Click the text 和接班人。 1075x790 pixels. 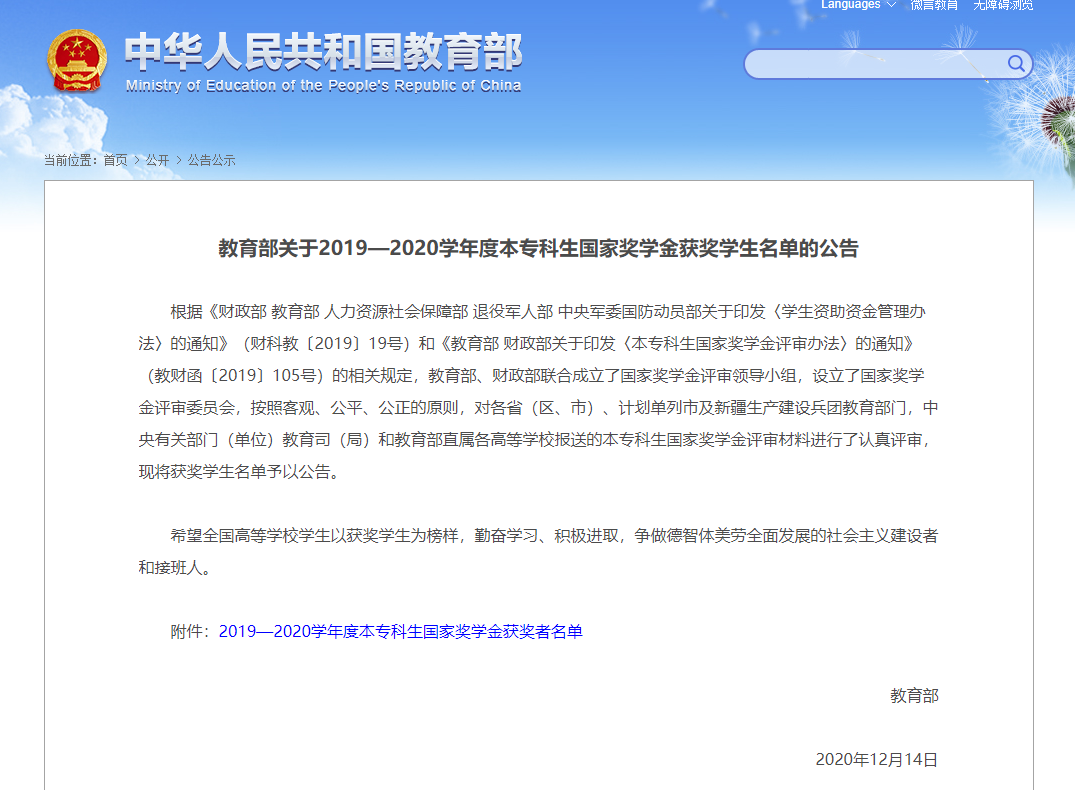[174, 568]
